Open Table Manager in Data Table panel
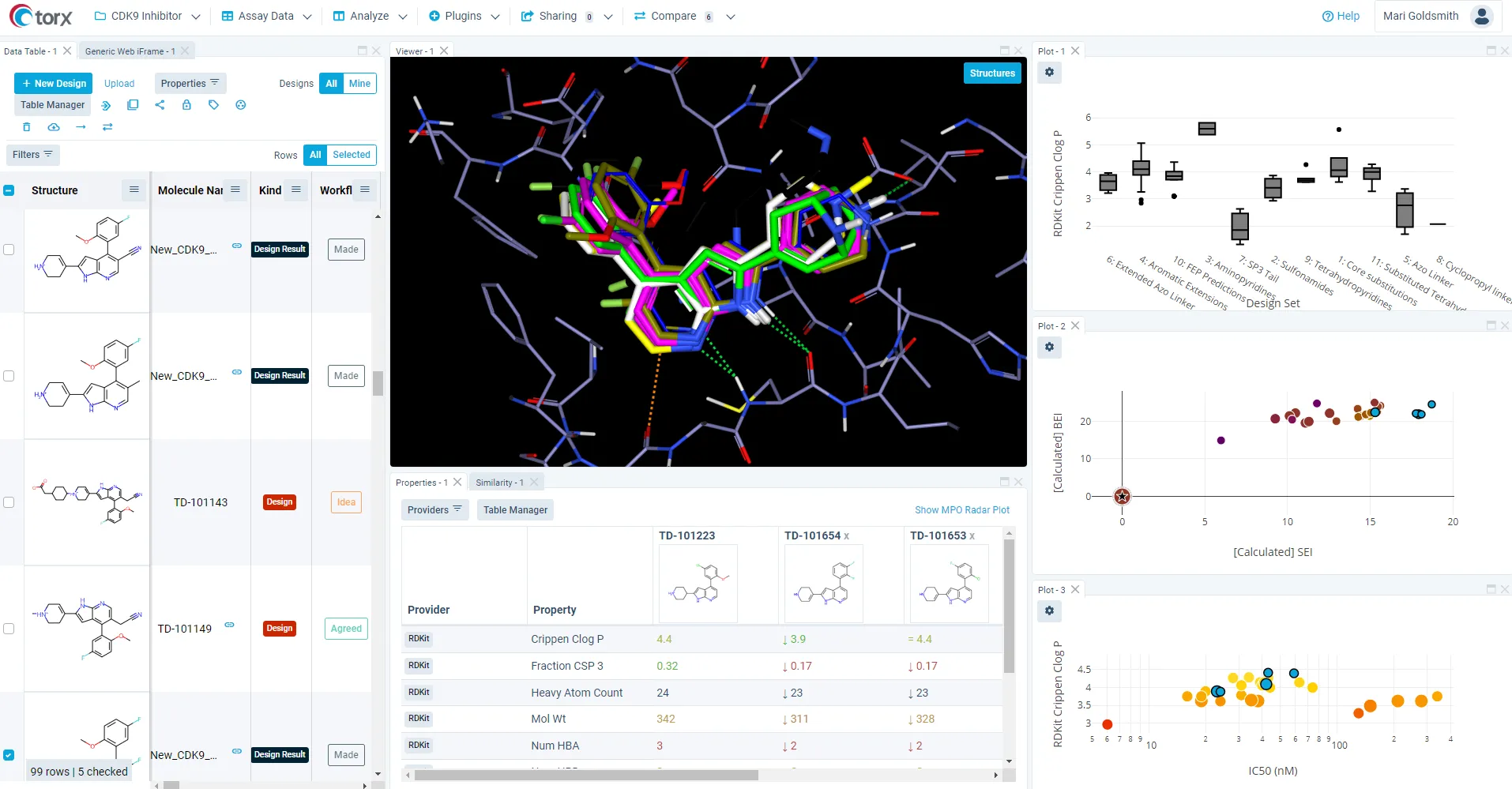Image resolution: width=1512 pixels, height=789 pixels. [x=52, y=105]
